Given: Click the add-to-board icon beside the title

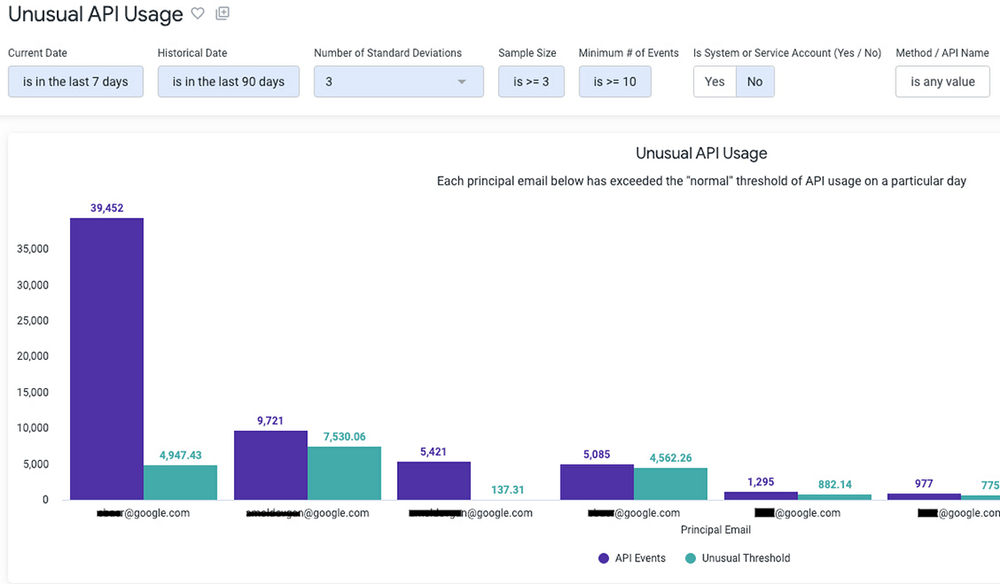Looking at the screenshot, I should (x=223, y=13).
